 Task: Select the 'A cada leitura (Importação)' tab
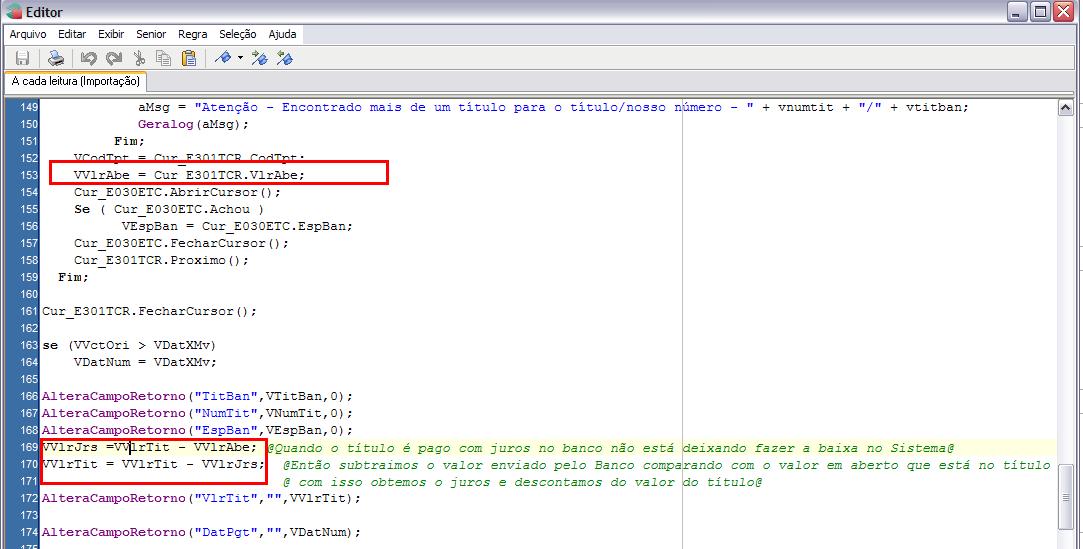[x=76, y=81]
